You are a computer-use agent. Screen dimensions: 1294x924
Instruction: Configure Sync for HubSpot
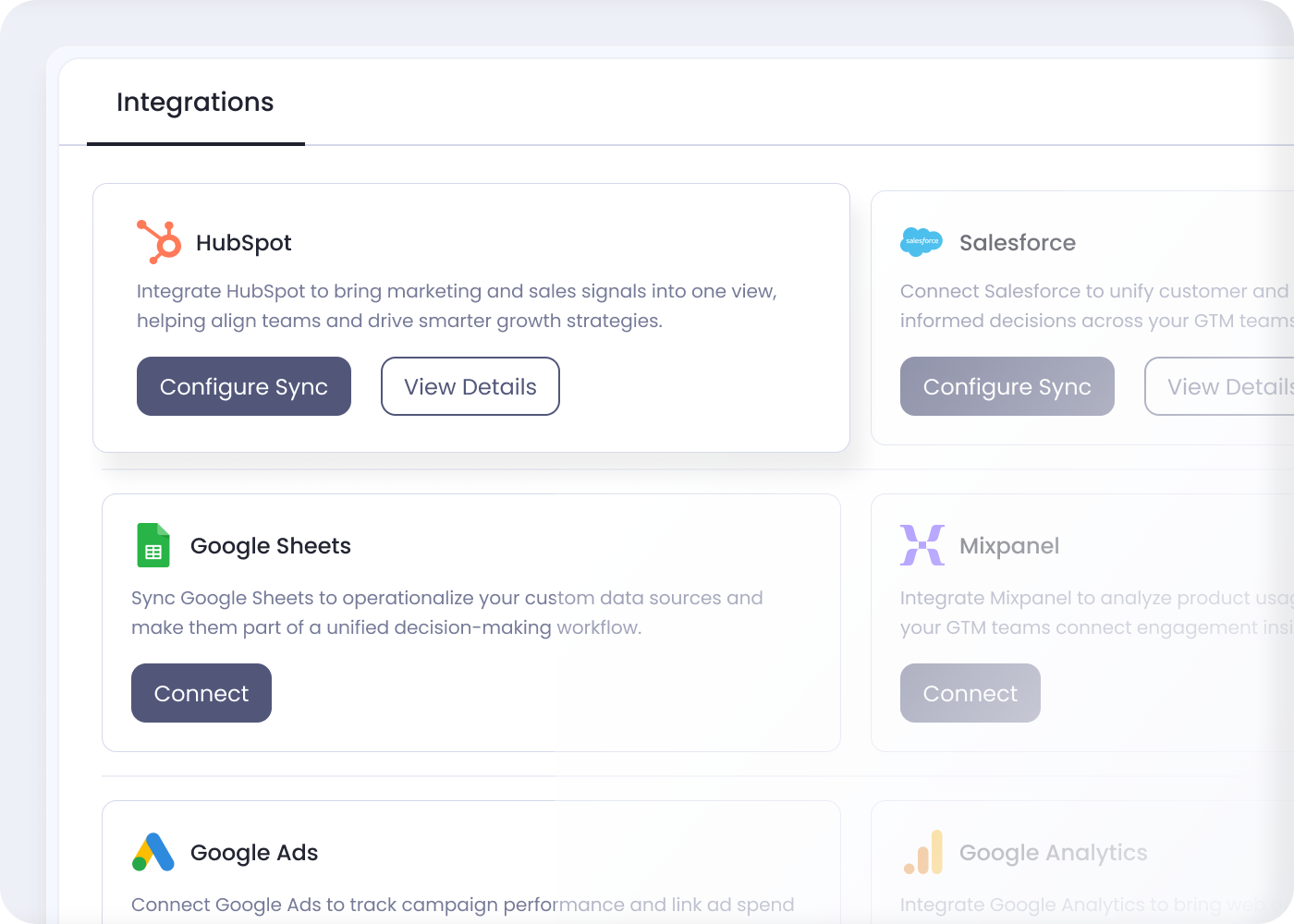tap(243, 386)
